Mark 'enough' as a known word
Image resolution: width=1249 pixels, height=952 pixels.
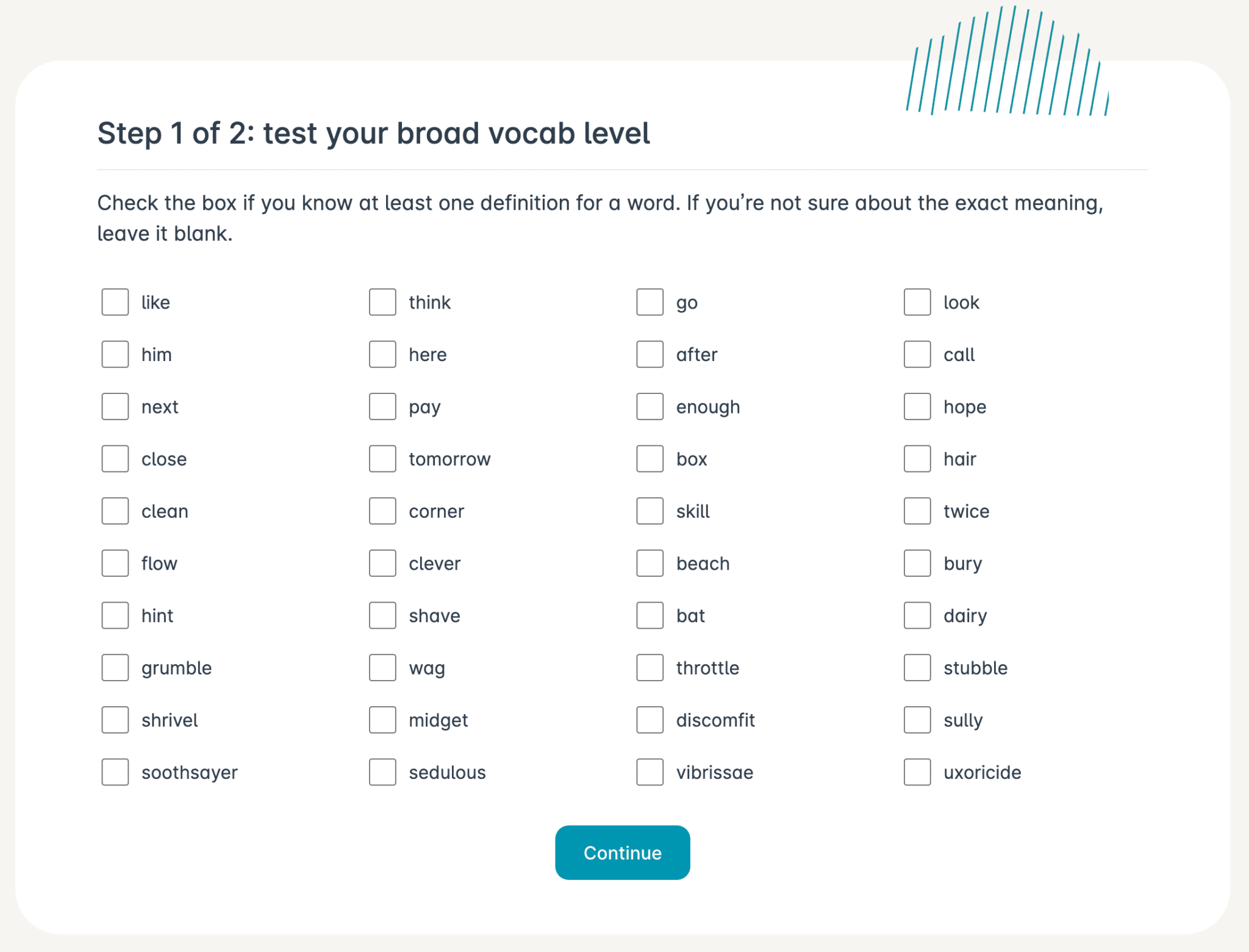(650, 407)
